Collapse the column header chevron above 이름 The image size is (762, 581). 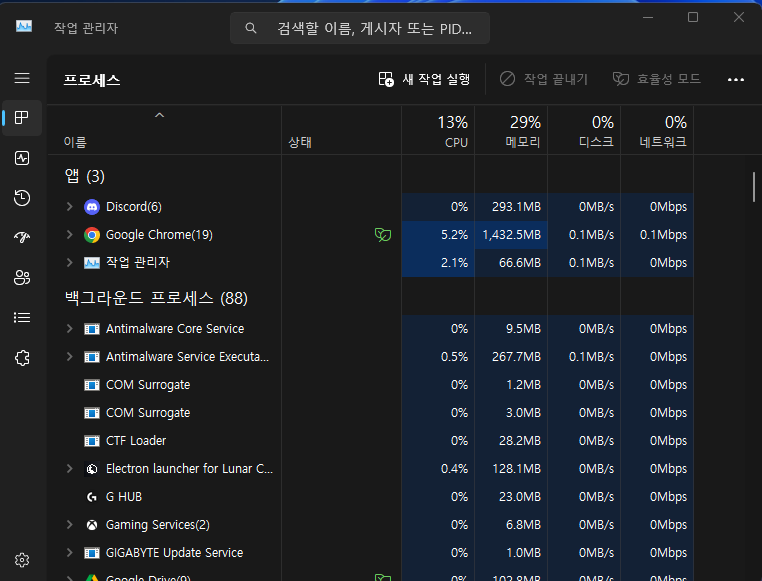[x=159, y=115]
